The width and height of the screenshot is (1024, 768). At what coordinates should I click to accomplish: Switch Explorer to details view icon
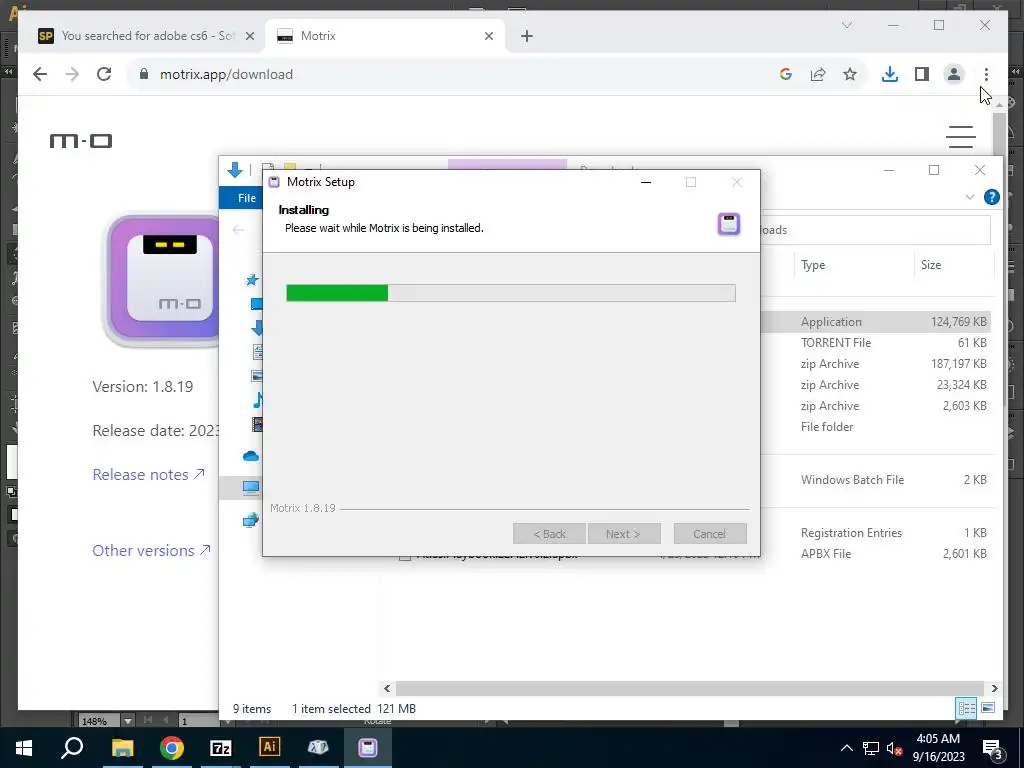pos(966,709)
